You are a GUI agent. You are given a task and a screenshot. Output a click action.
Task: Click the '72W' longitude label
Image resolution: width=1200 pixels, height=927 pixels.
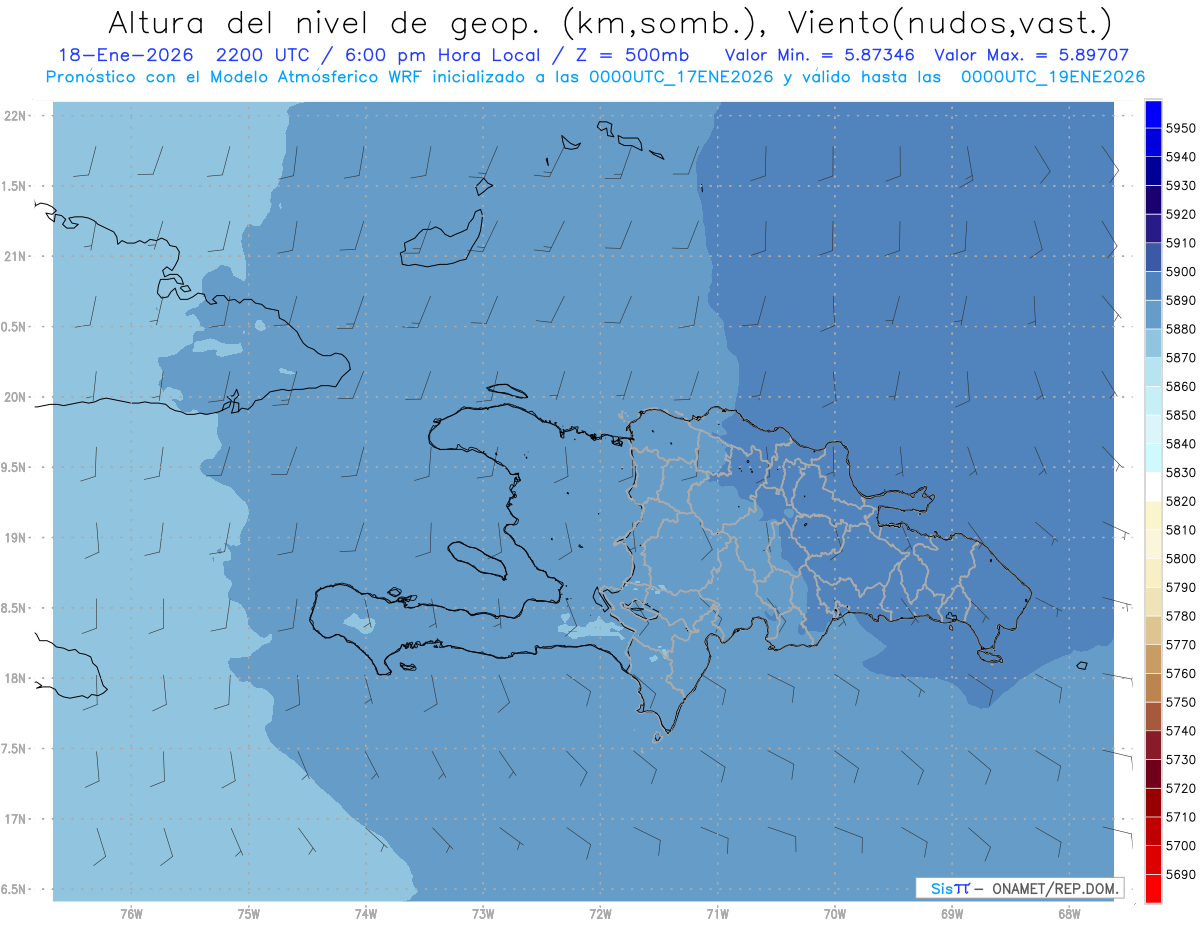[x=600, y=913]
